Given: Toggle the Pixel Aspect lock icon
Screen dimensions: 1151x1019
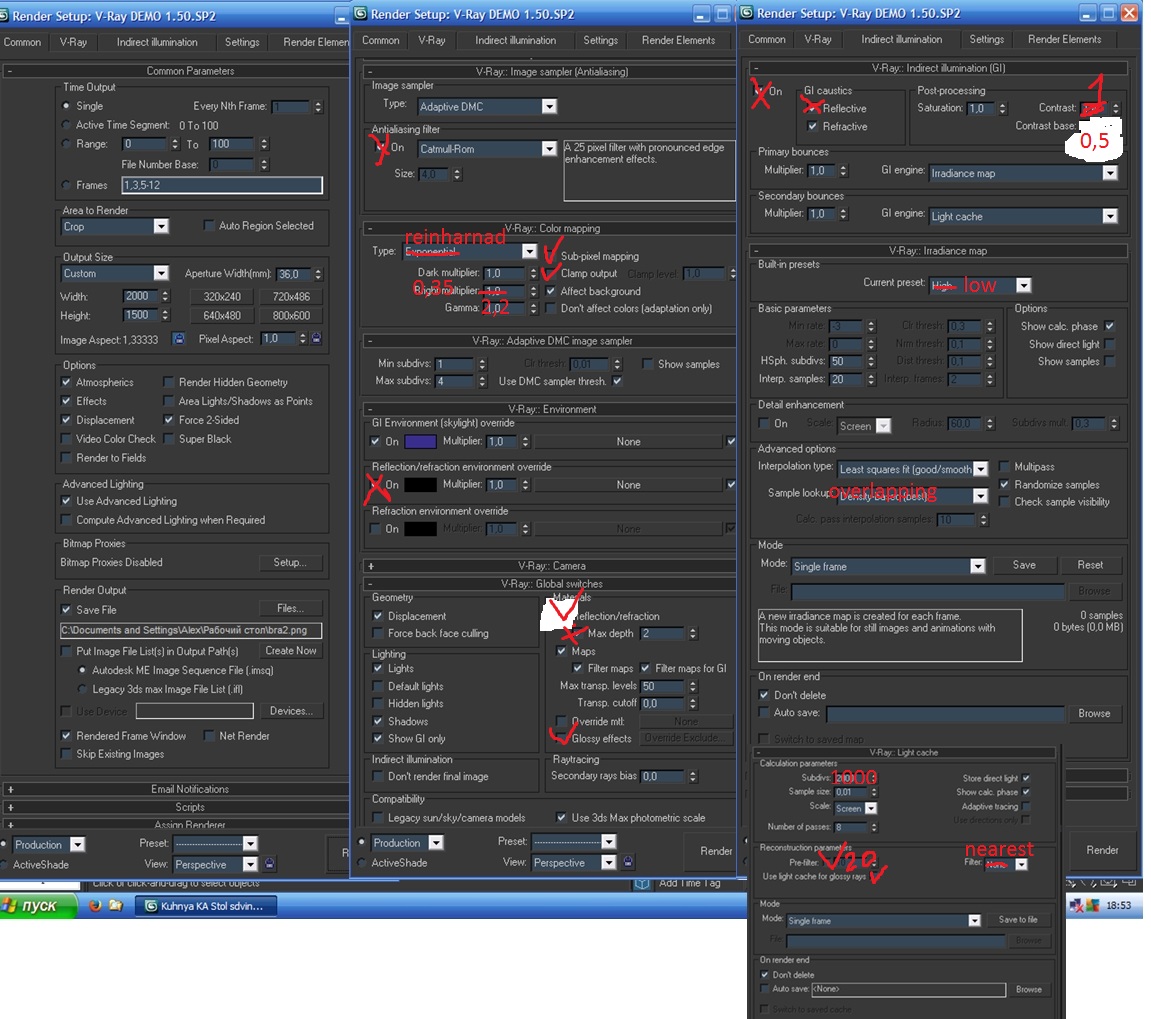Looking at the screenshot, I should 315,339.
